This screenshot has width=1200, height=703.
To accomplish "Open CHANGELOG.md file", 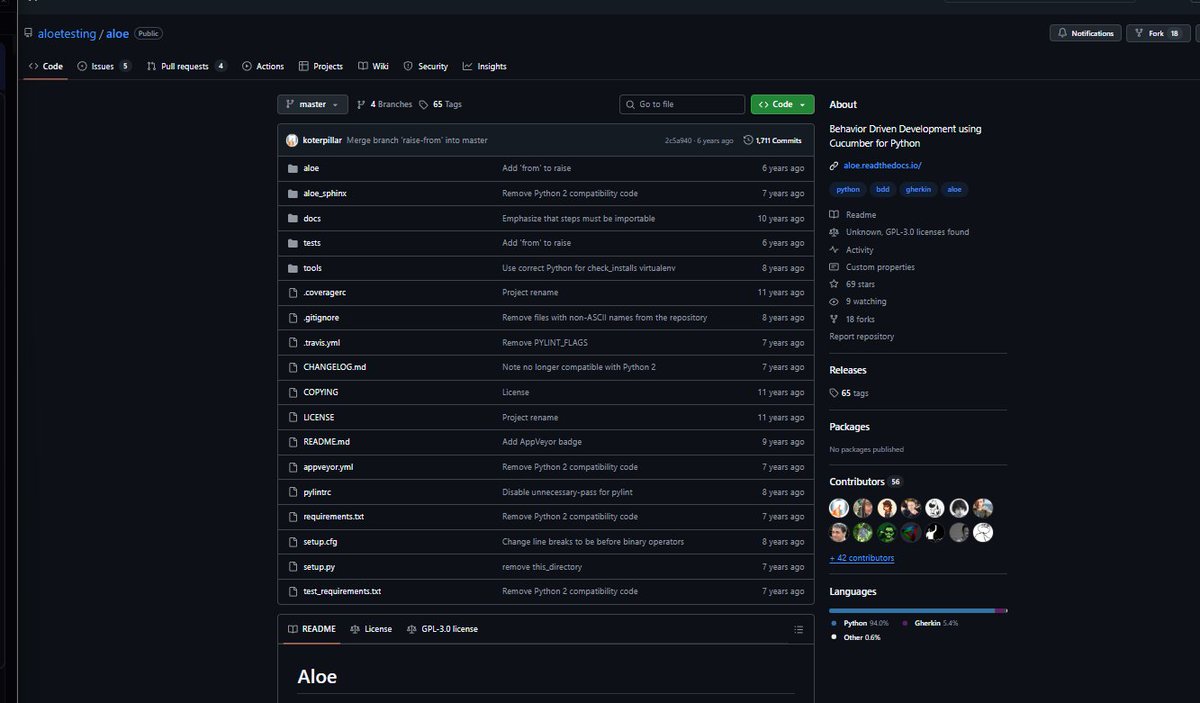I will click(334, 367).
